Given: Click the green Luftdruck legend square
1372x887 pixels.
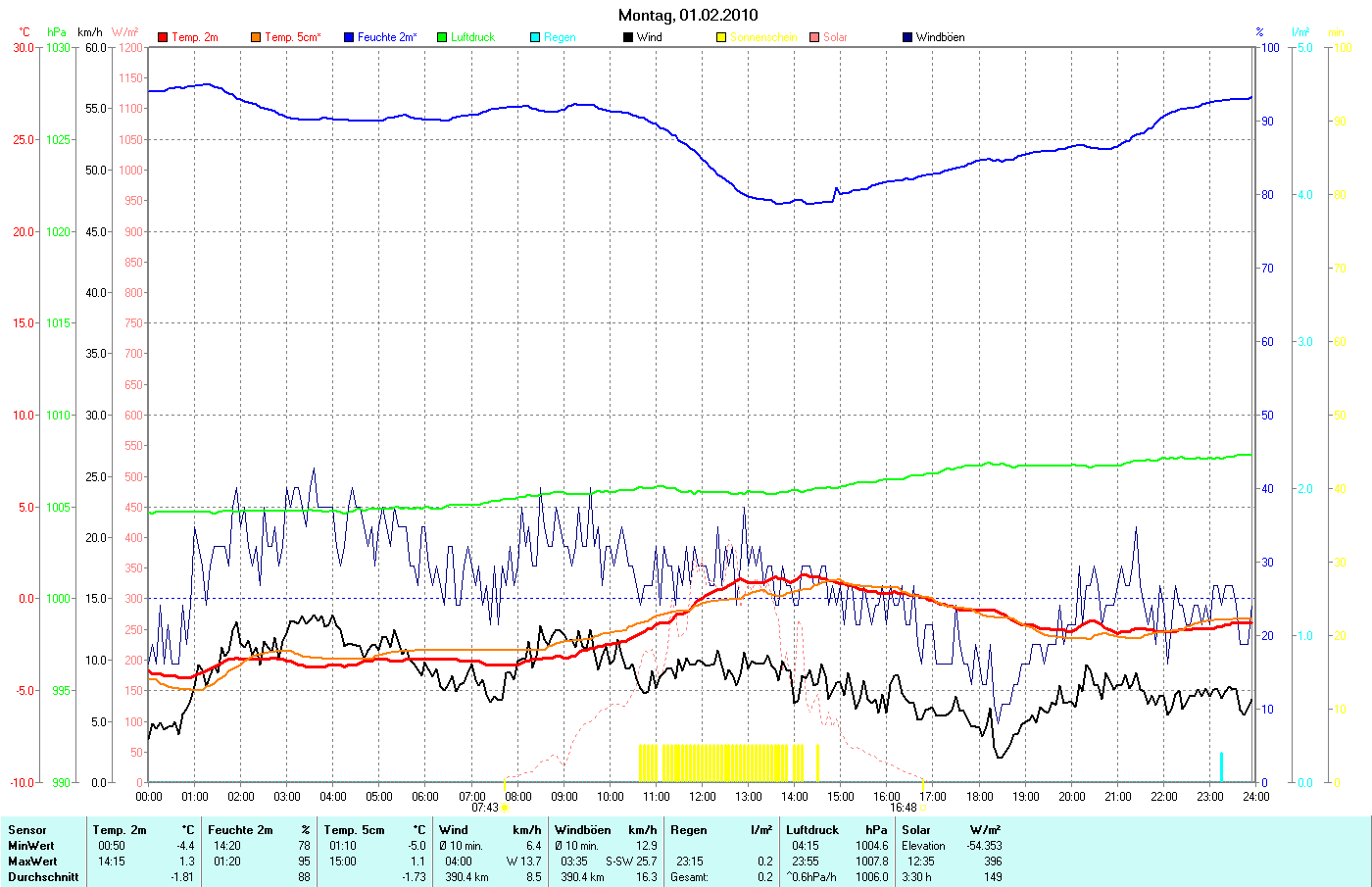Looking at the screenshot, I should click(442, 37).
